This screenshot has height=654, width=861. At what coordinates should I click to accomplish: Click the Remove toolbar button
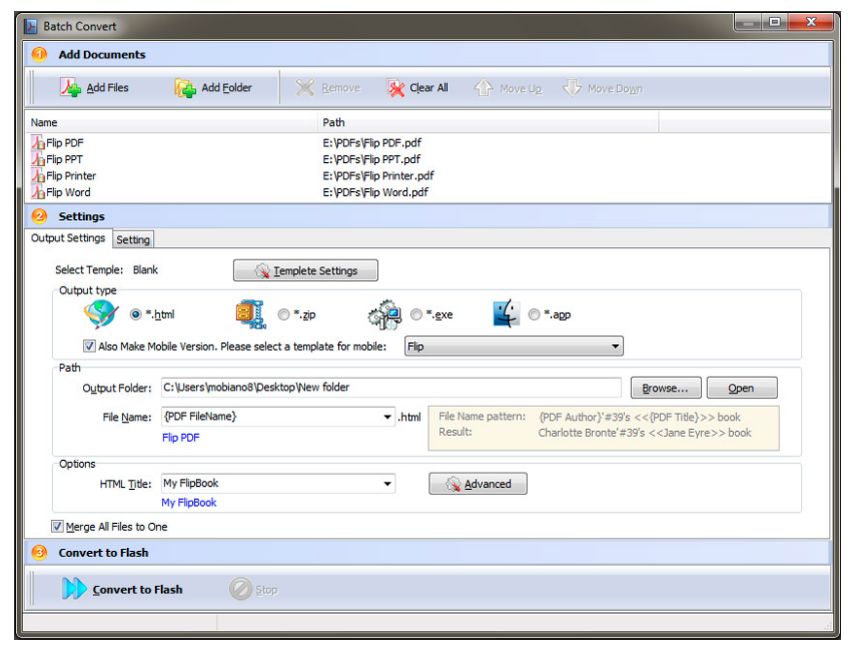click(x=328, y=88)
